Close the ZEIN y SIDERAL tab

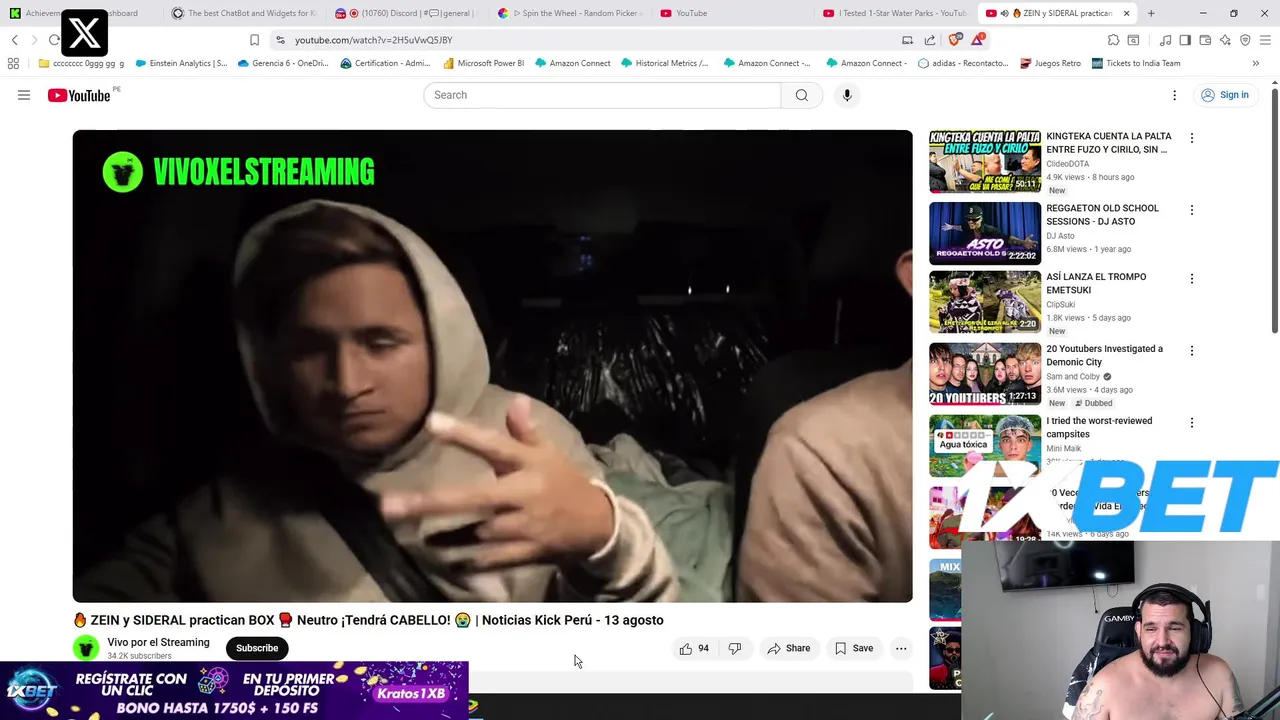click(1126, 13)
